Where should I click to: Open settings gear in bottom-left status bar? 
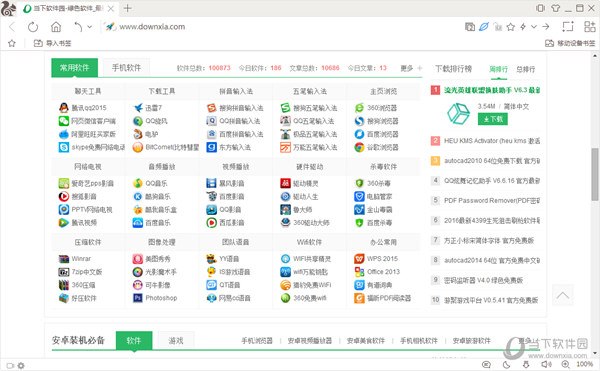tap(21, 366)
